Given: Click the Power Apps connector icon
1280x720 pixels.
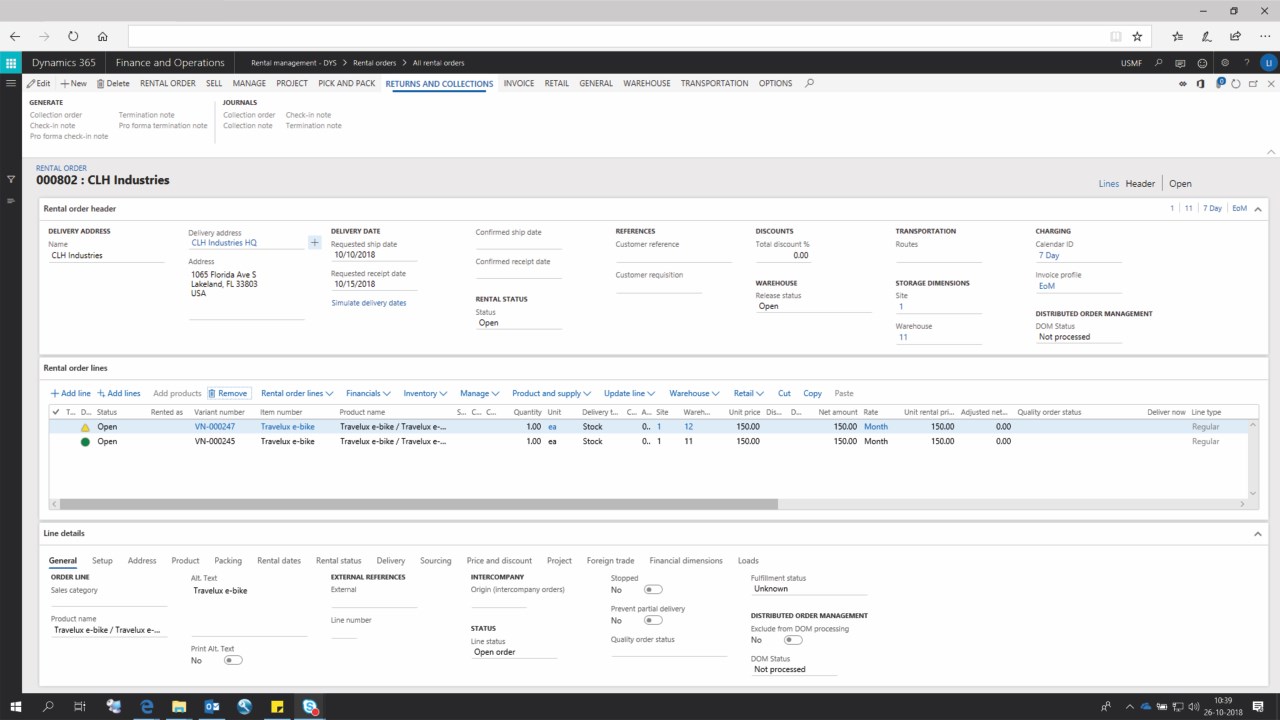Looking at the screenshot, I should (x=1184, y=84).
